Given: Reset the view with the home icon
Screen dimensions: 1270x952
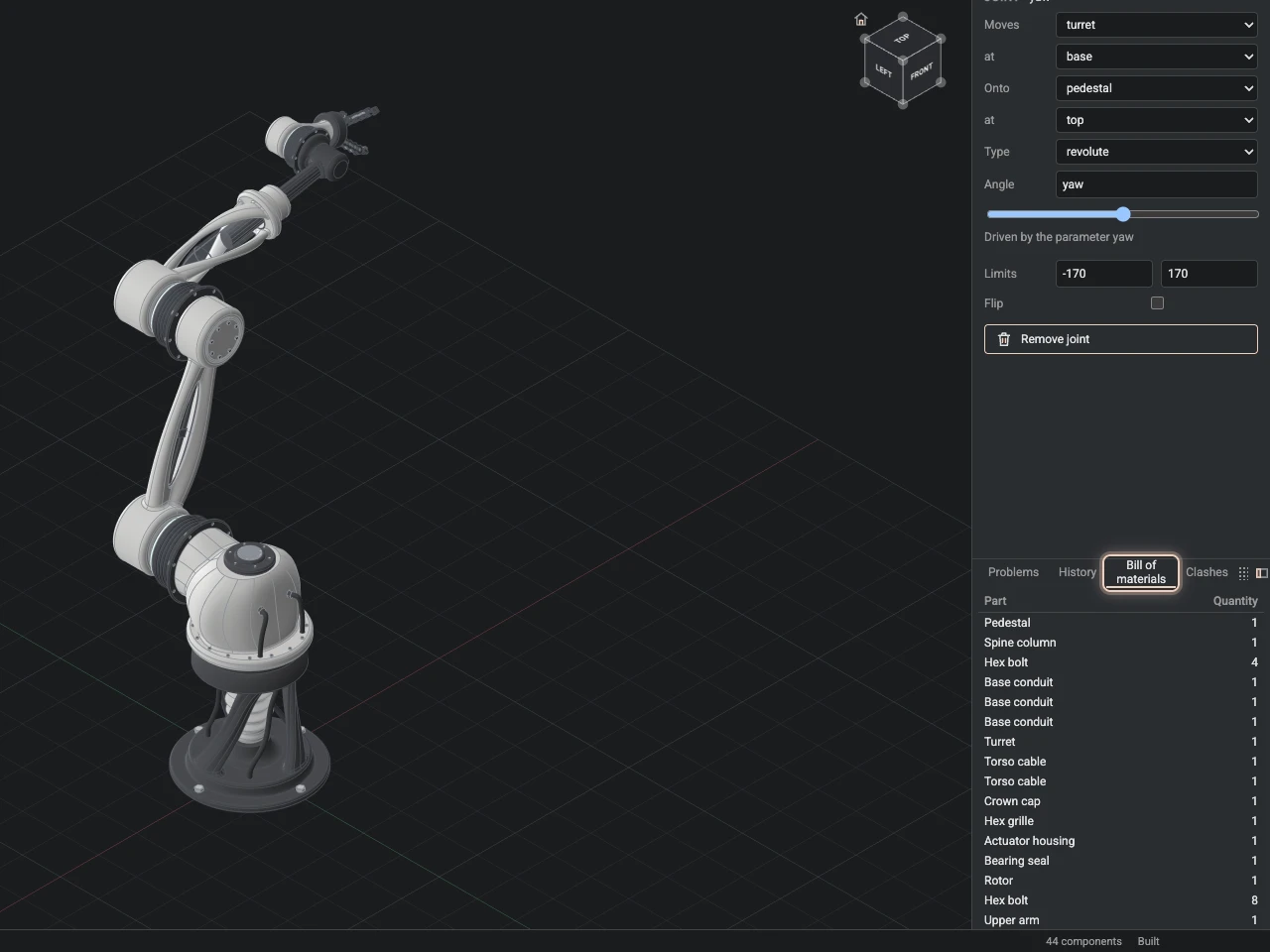Looking at the screenshot, I should pyautogui.click(x=861, y=19).
